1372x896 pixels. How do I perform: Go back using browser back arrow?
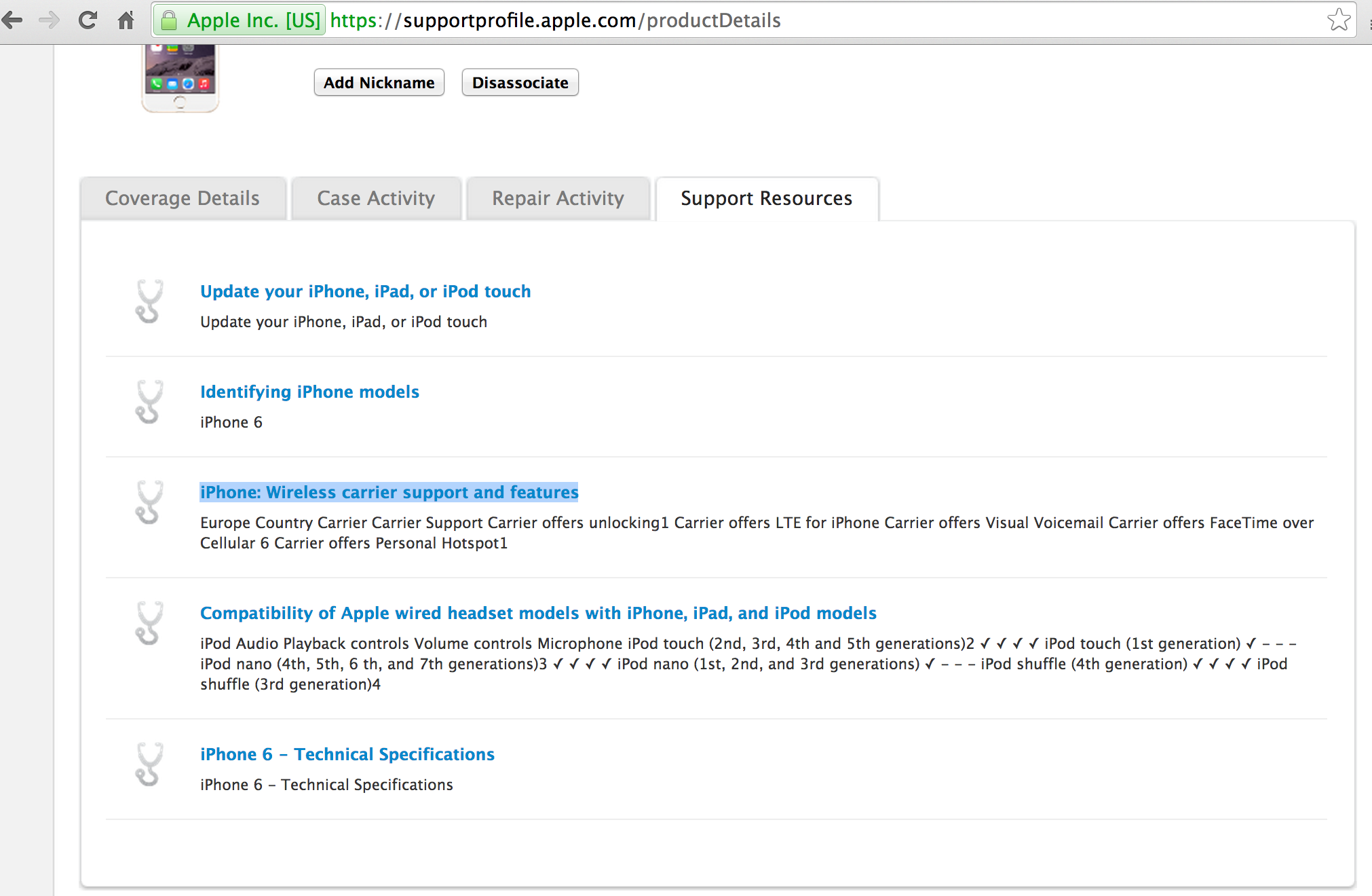point(12,20)
